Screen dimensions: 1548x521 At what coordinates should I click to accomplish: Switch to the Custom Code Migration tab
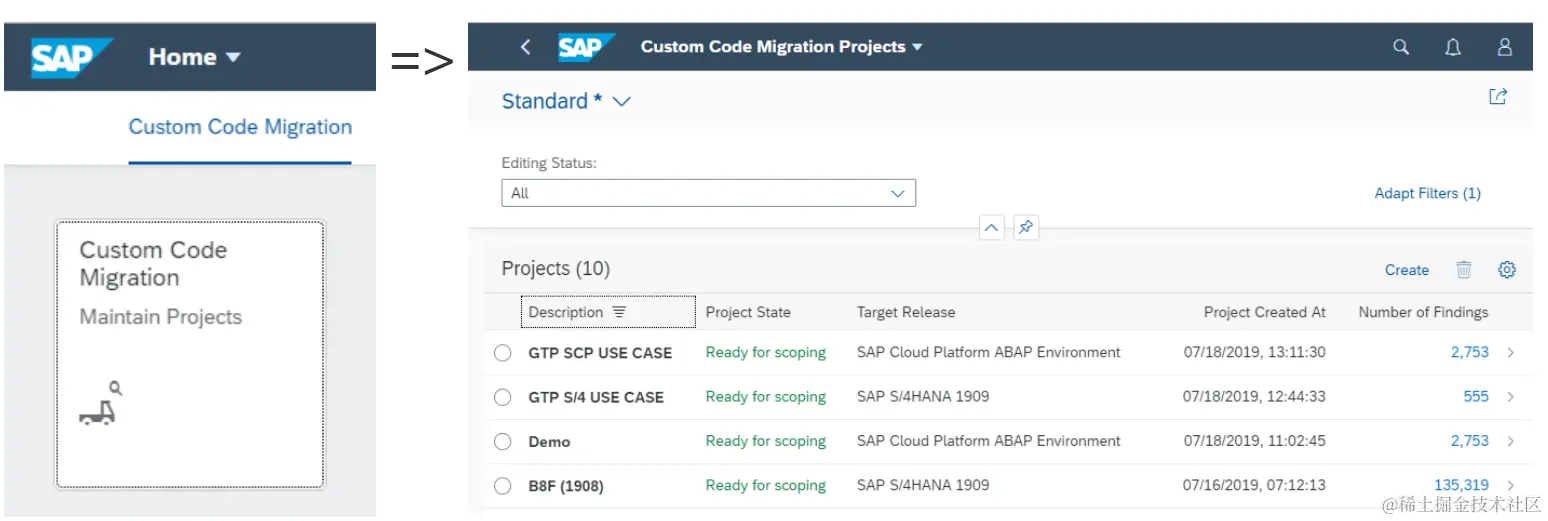point(240,127)
